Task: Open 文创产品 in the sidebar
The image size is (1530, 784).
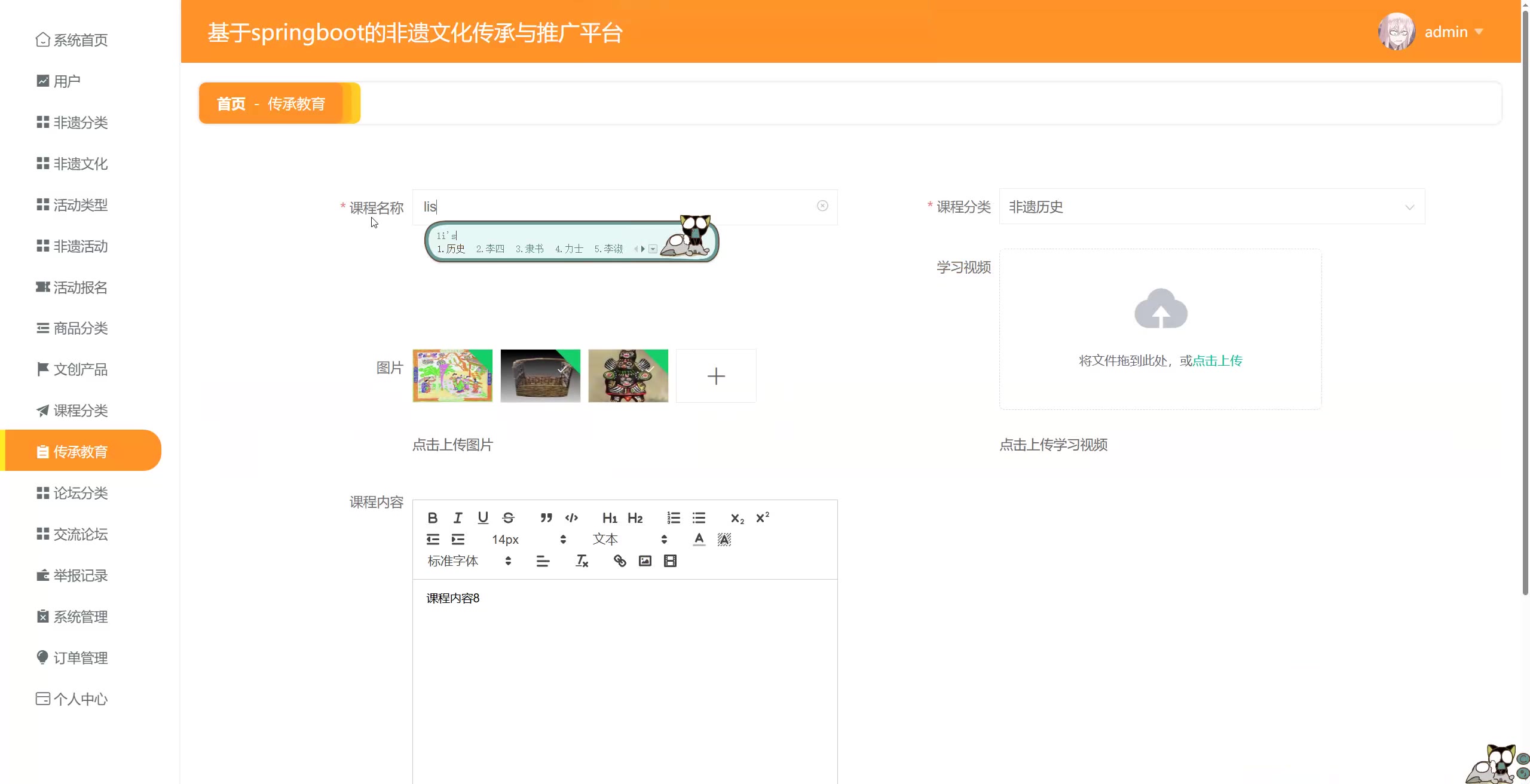Action: (x=80, y=370)
